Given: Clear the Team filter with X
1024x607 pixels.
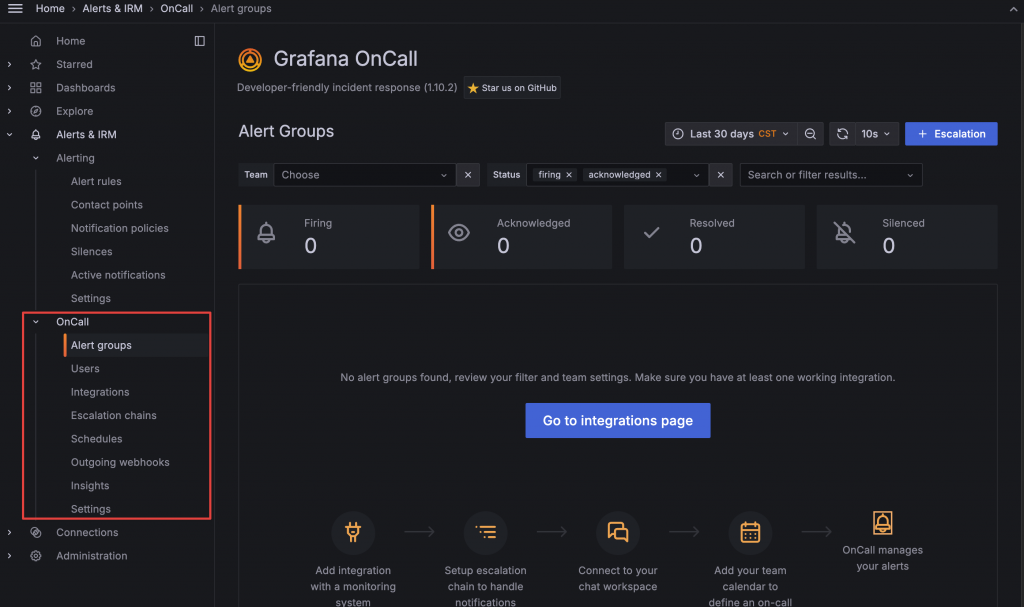Looking at the screenshot, I should [468, 175].
